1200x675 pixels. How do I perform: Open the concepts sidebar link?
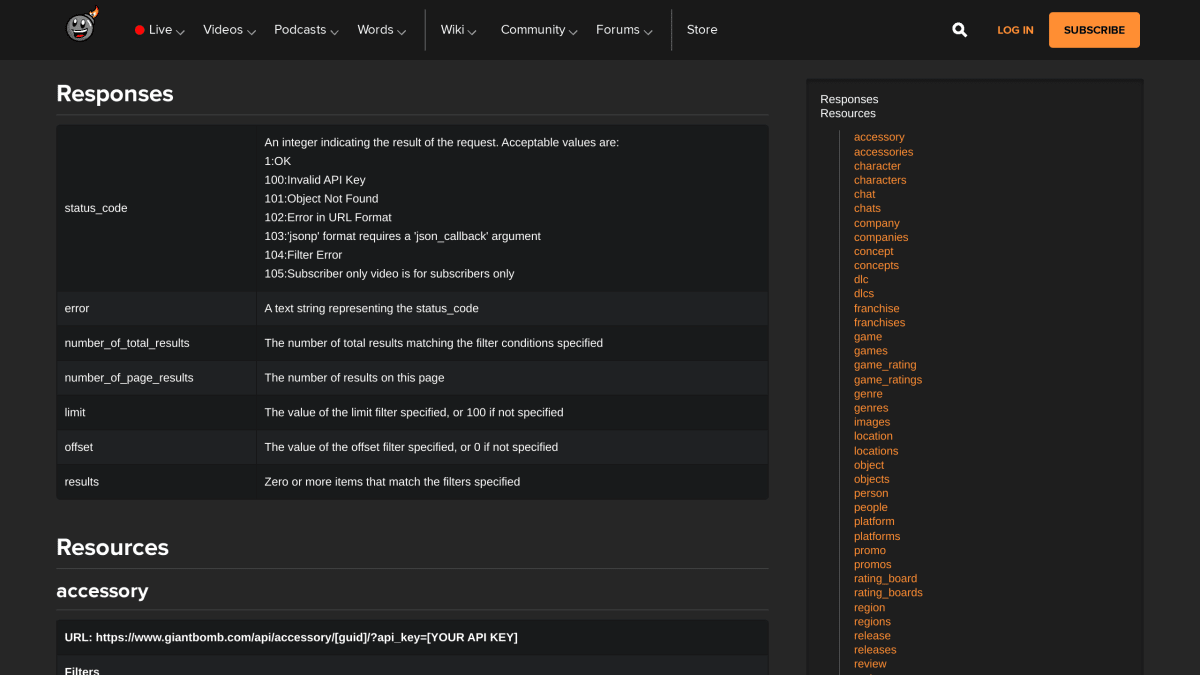click(876, 265)
